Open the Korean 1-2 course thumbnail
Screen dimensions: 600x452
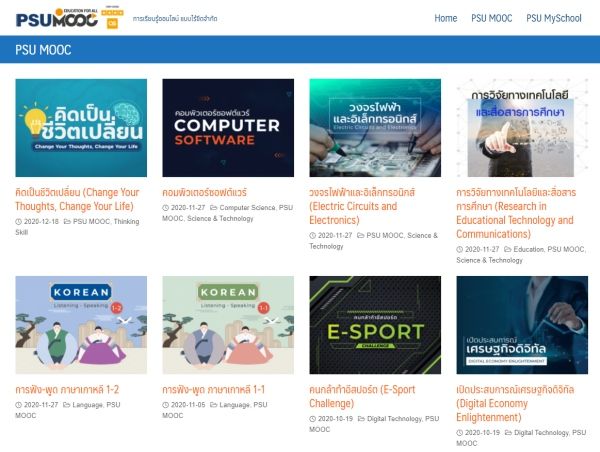pyautogui.click(x=81, y=324)
